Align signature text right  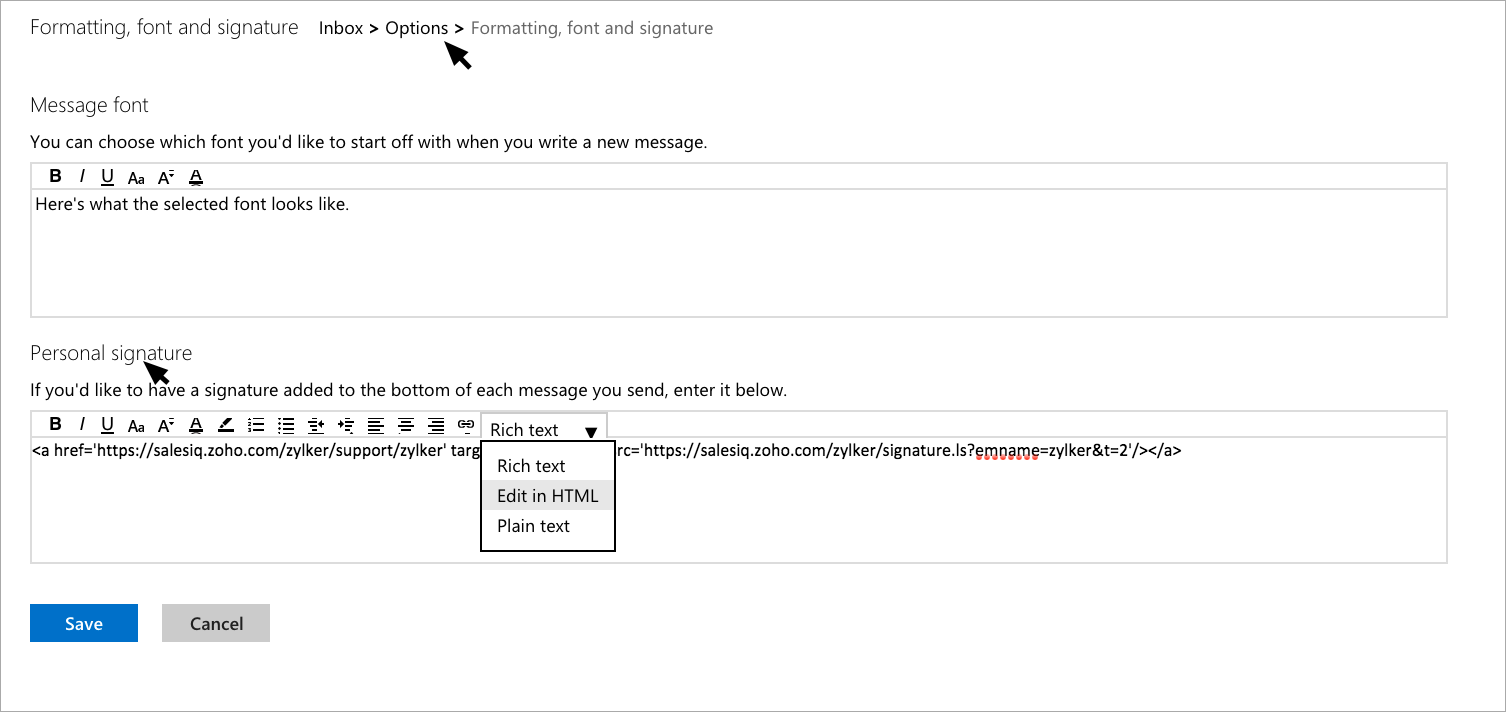click(436, 425)
